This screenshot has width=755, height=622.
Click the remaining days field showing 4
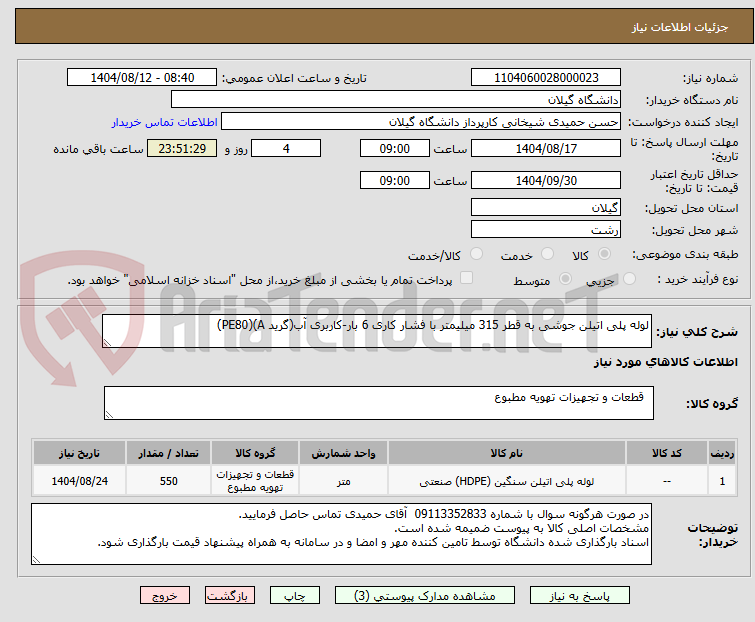pos(286,148)
